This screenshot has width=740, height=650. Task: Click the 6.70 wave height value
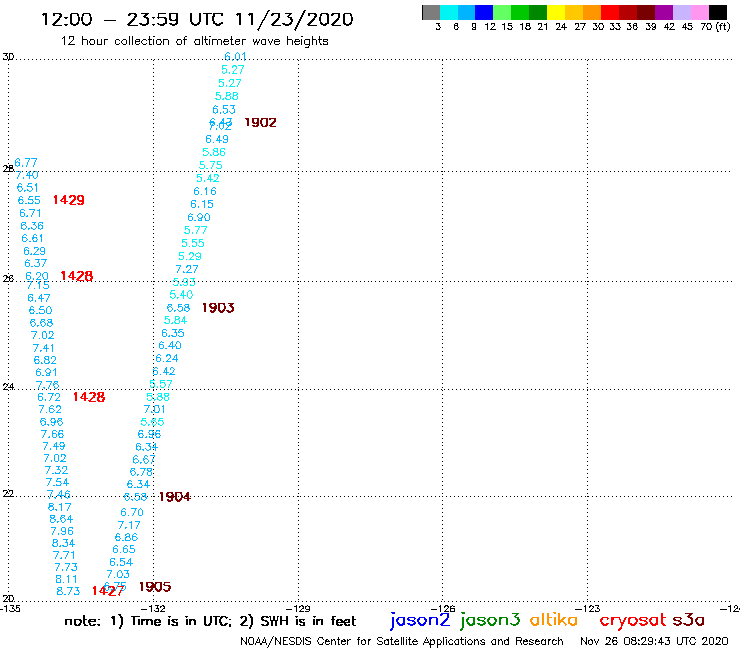(x=132, y=513)
